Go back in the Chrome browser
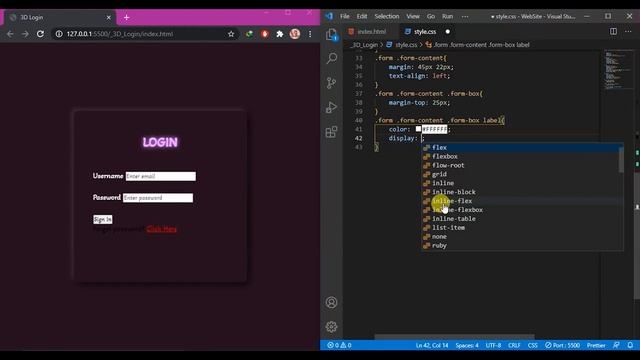Viewport: 640px width, 360px height. coord(10,34)
